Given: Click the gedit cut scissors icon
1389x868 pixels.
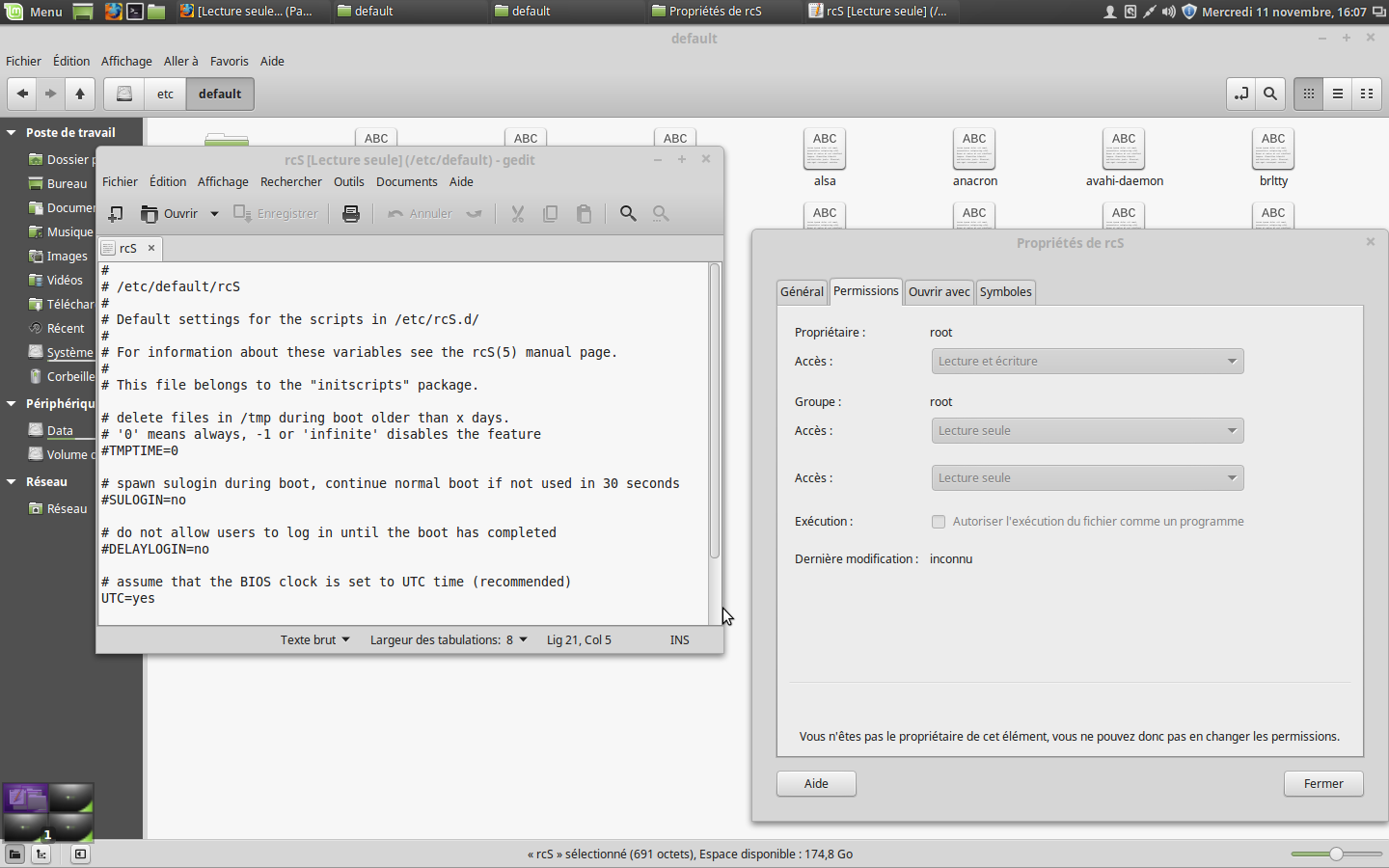Looking at the screenshot, I should point(518,213).
